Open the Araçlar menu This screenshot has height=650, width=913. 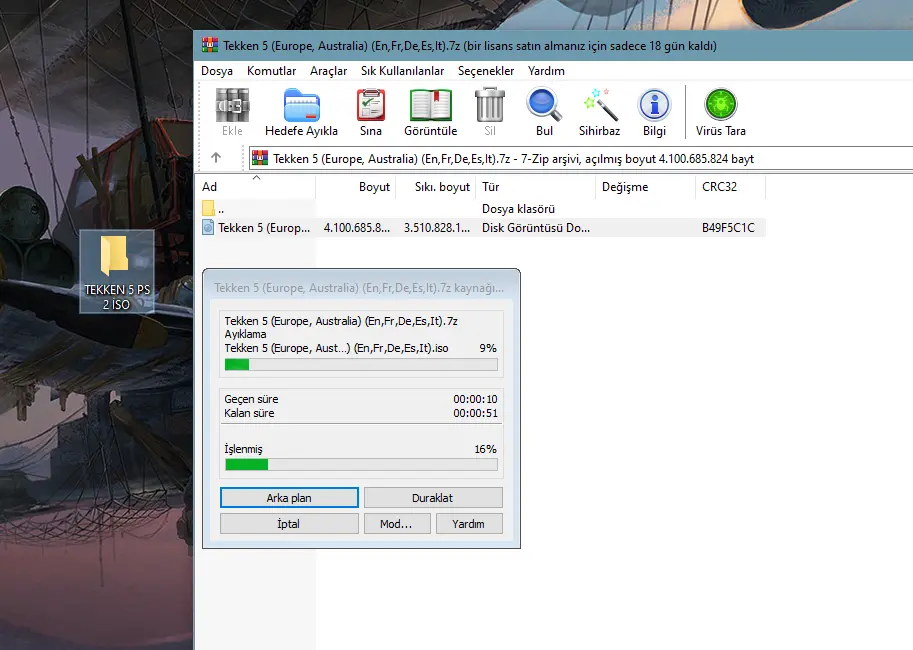(x=328, y=70)
